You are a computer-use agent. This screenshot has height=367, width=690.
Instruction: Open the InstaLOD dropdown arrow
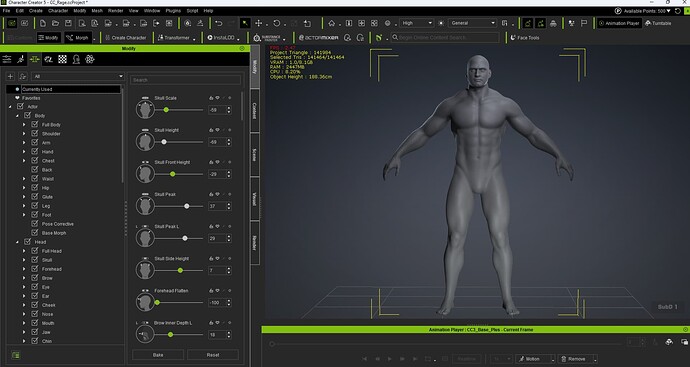[x=239, y=39]
